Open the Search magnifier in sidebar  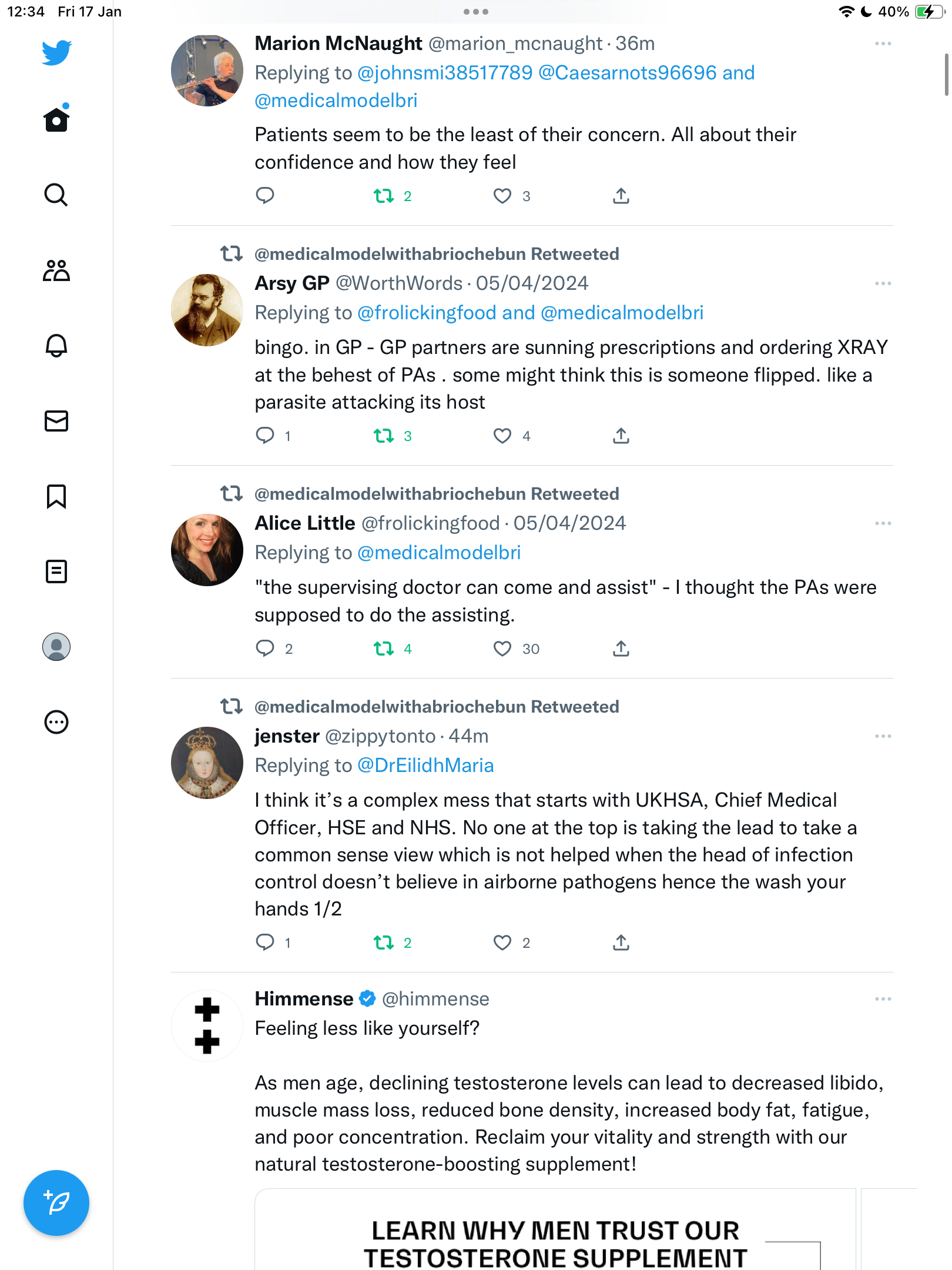pyautogui.click(x=56, y=195)
